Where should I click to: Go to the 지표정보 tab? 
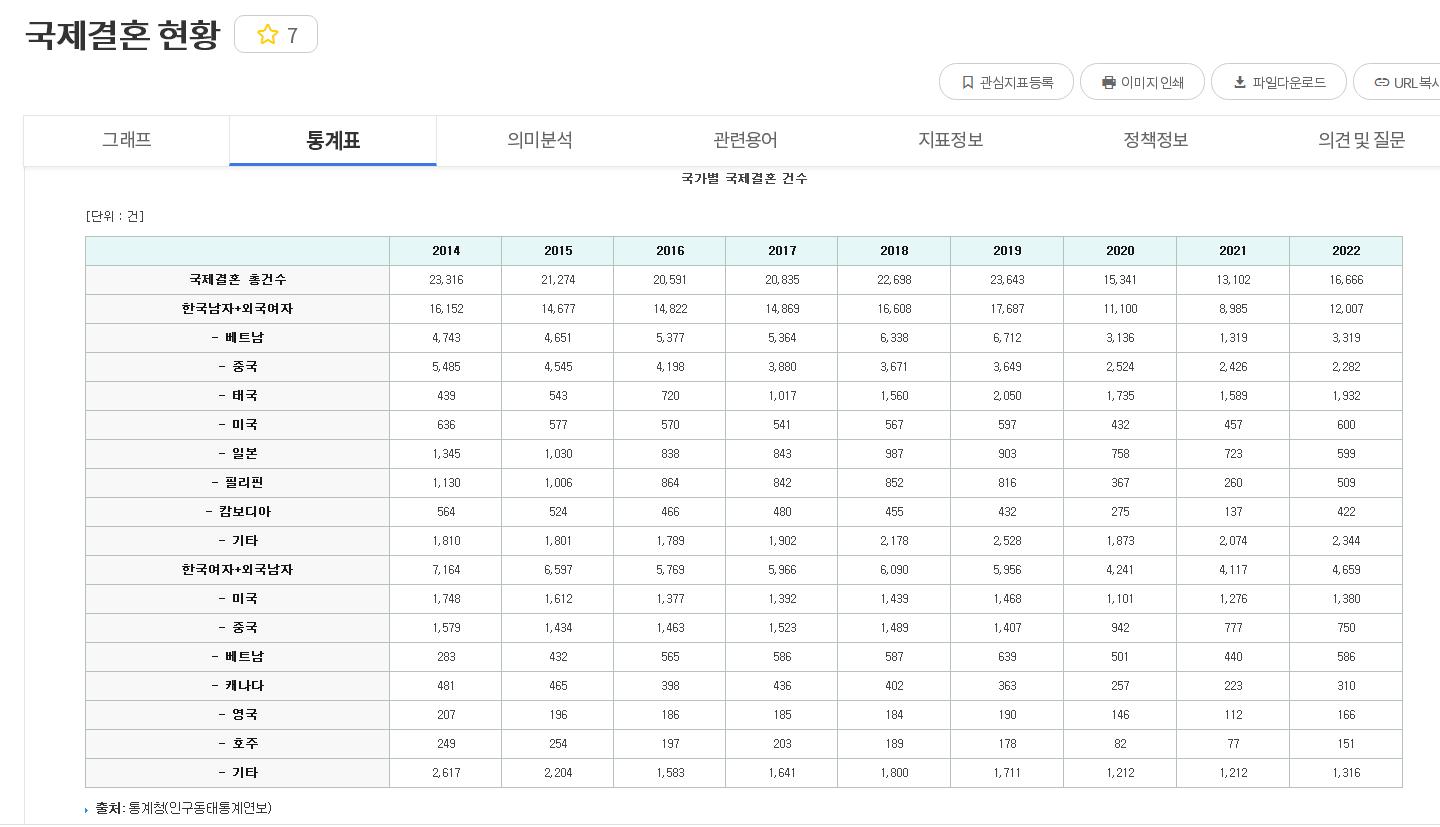coord(950,140)
